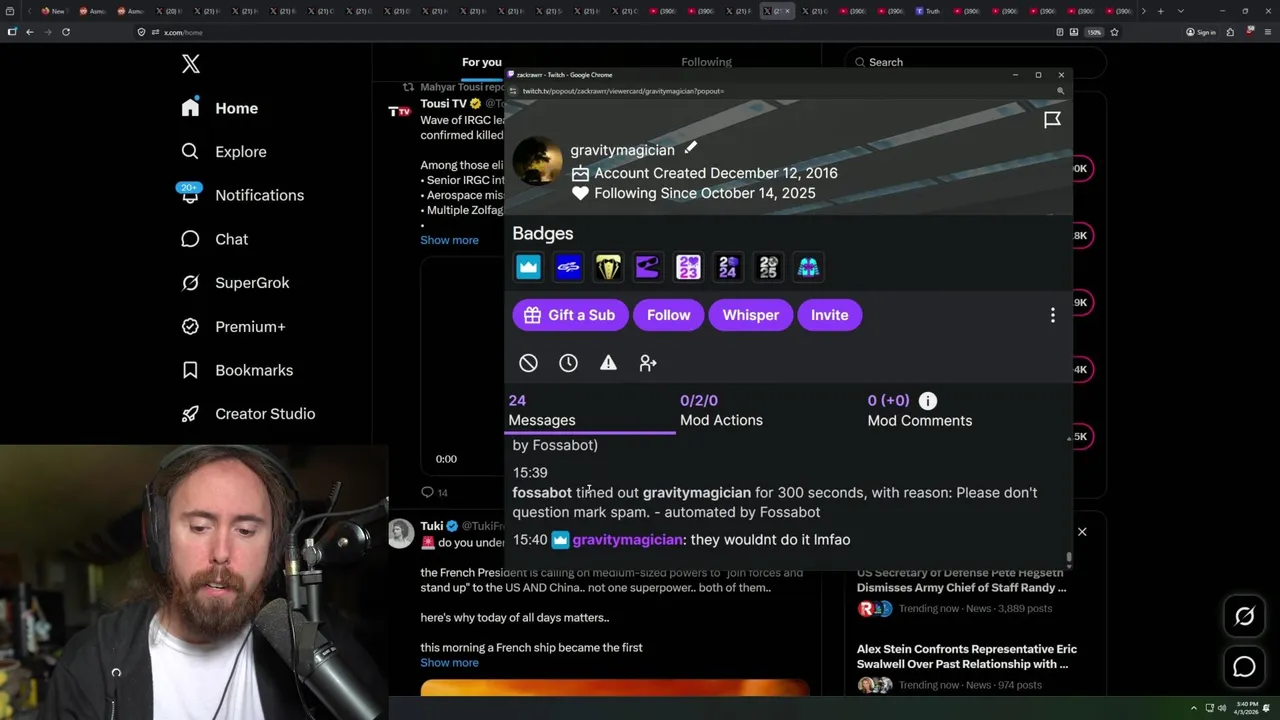Open the floating Grok button
The image size is (1280, 720).
coord(1244,616)
